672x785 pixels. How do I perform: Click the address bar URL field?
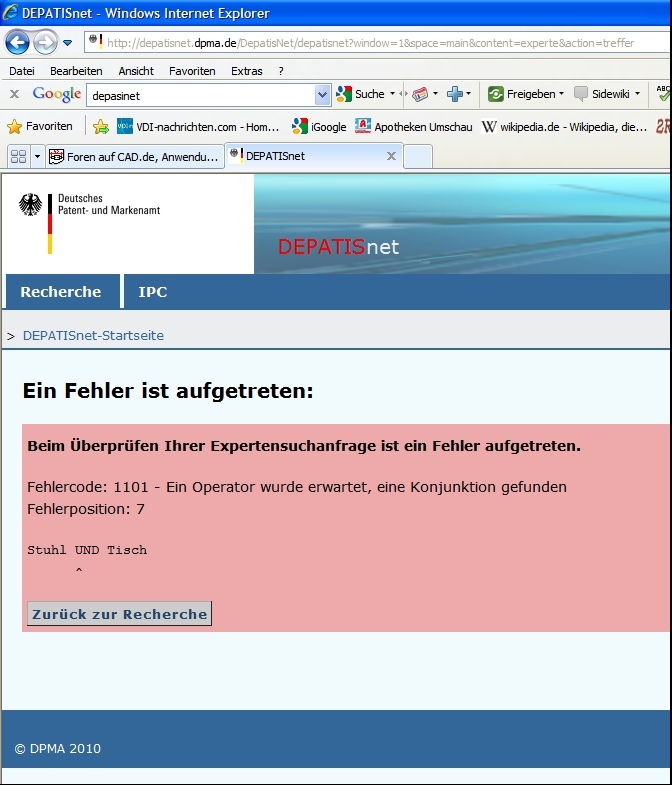[x=378, y=43]
